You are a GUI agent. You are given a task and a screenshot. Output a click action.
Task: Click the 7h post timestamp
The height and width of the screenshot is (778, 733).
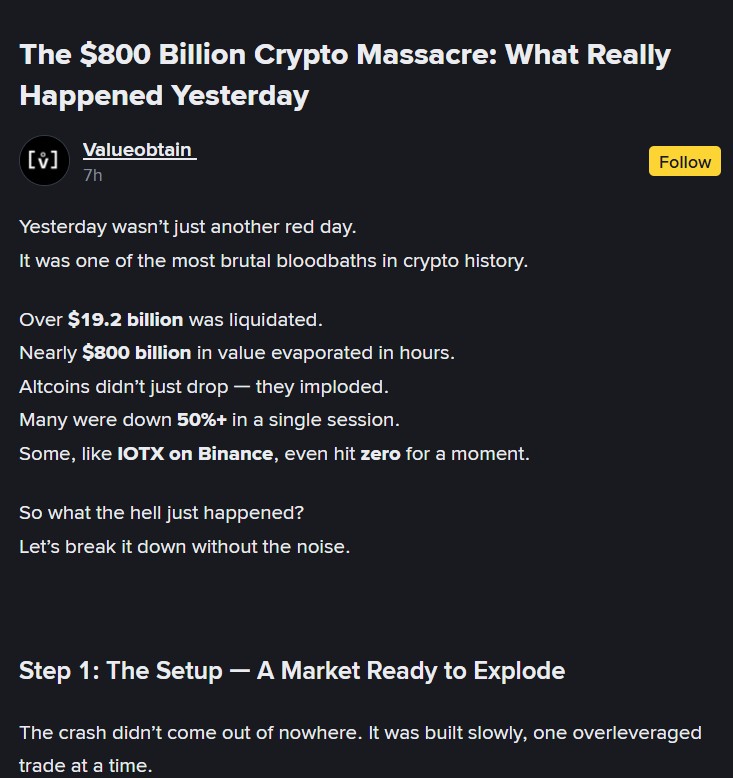[x=92, y=175]
